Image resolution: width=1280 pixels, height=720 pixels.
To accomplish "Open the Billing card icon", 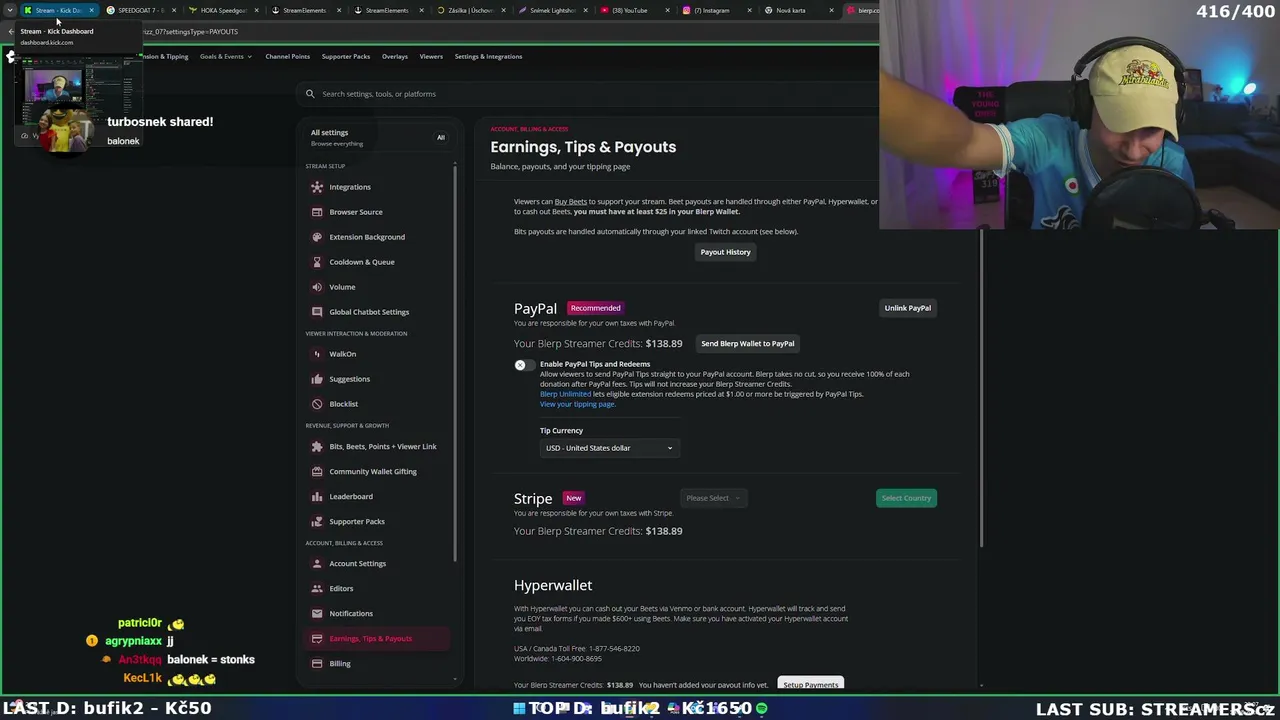I will coord(317,664).
